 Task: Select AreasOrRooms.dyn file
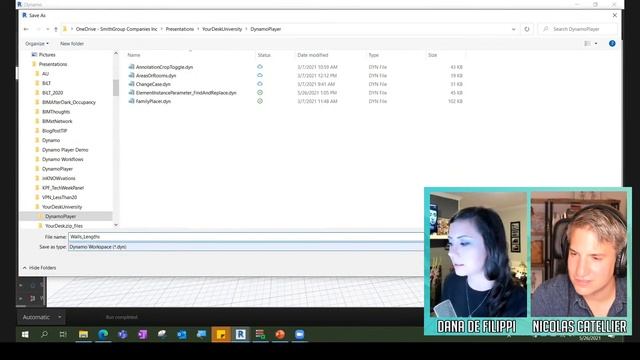pyautogui.click(x=156, y=76)
